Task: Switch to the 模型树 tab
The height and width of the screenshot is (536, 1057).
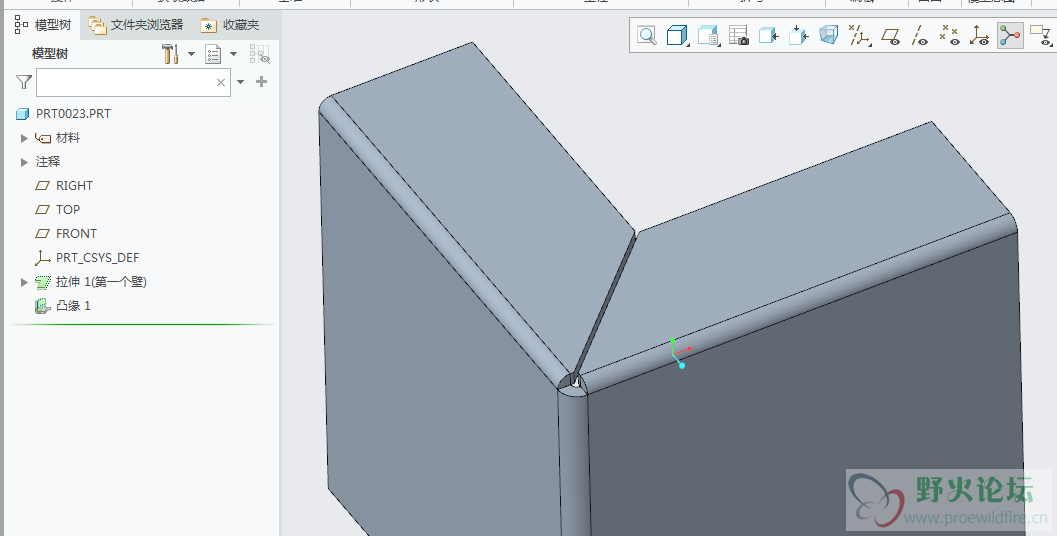Action: click(x=43, y=25)
